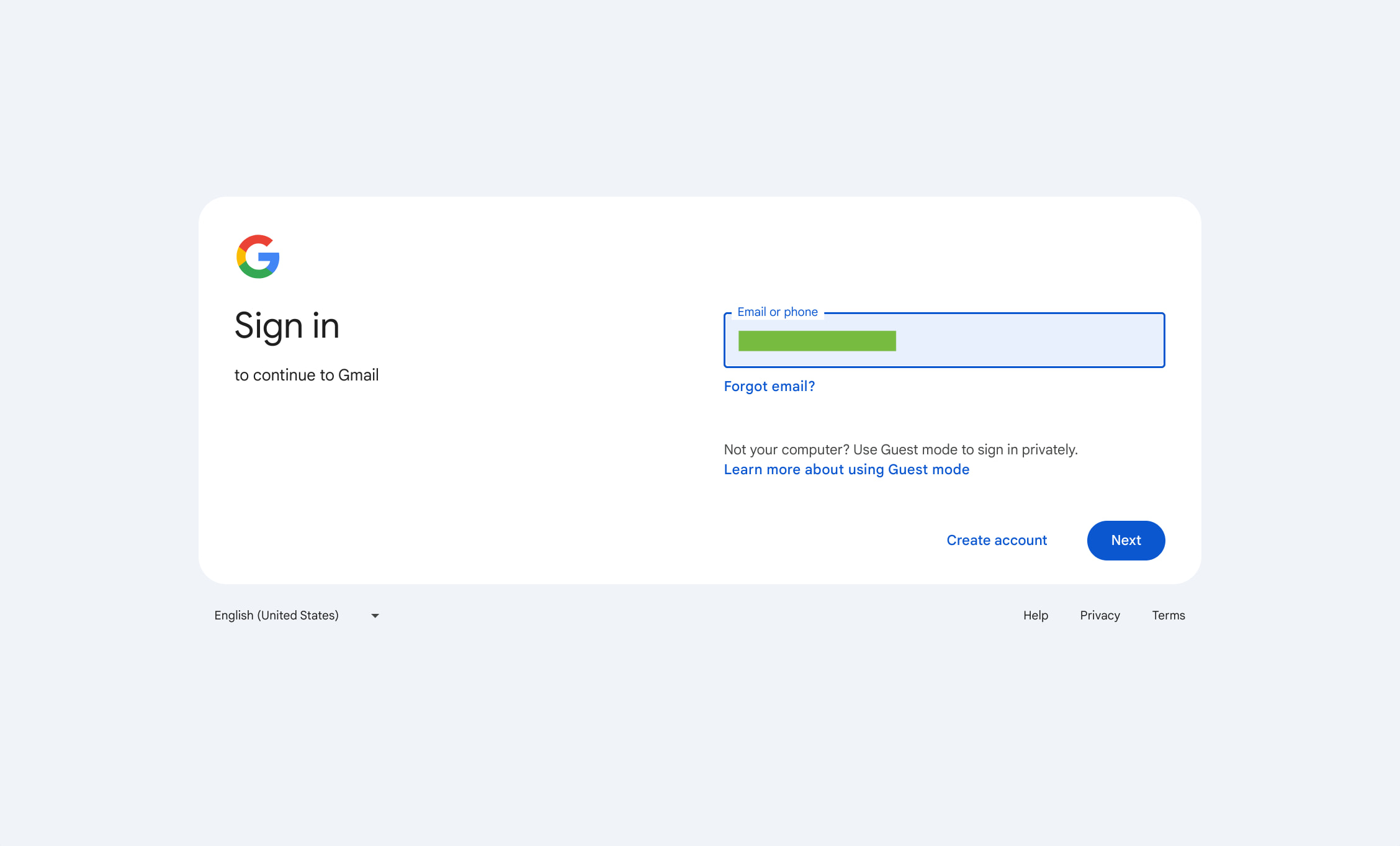The image size is (1400, 846).
Task: Click the dropdown arrow next to English (United States)
Action: [375, 615]
